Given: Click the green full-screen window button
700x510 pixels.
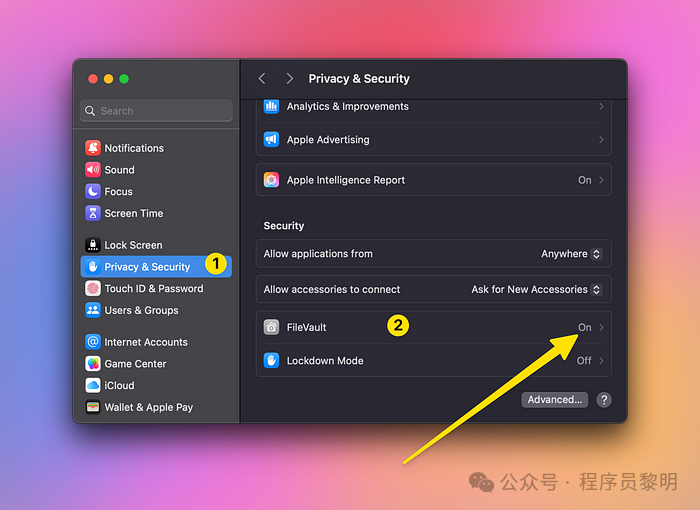Looking at the screenshot, I should (124, 79).
